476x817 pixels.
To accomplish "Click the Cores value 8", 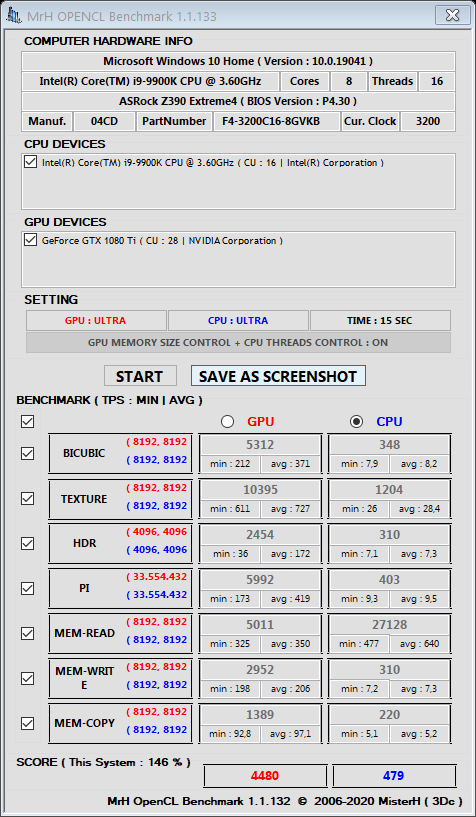I will point(348,81).
